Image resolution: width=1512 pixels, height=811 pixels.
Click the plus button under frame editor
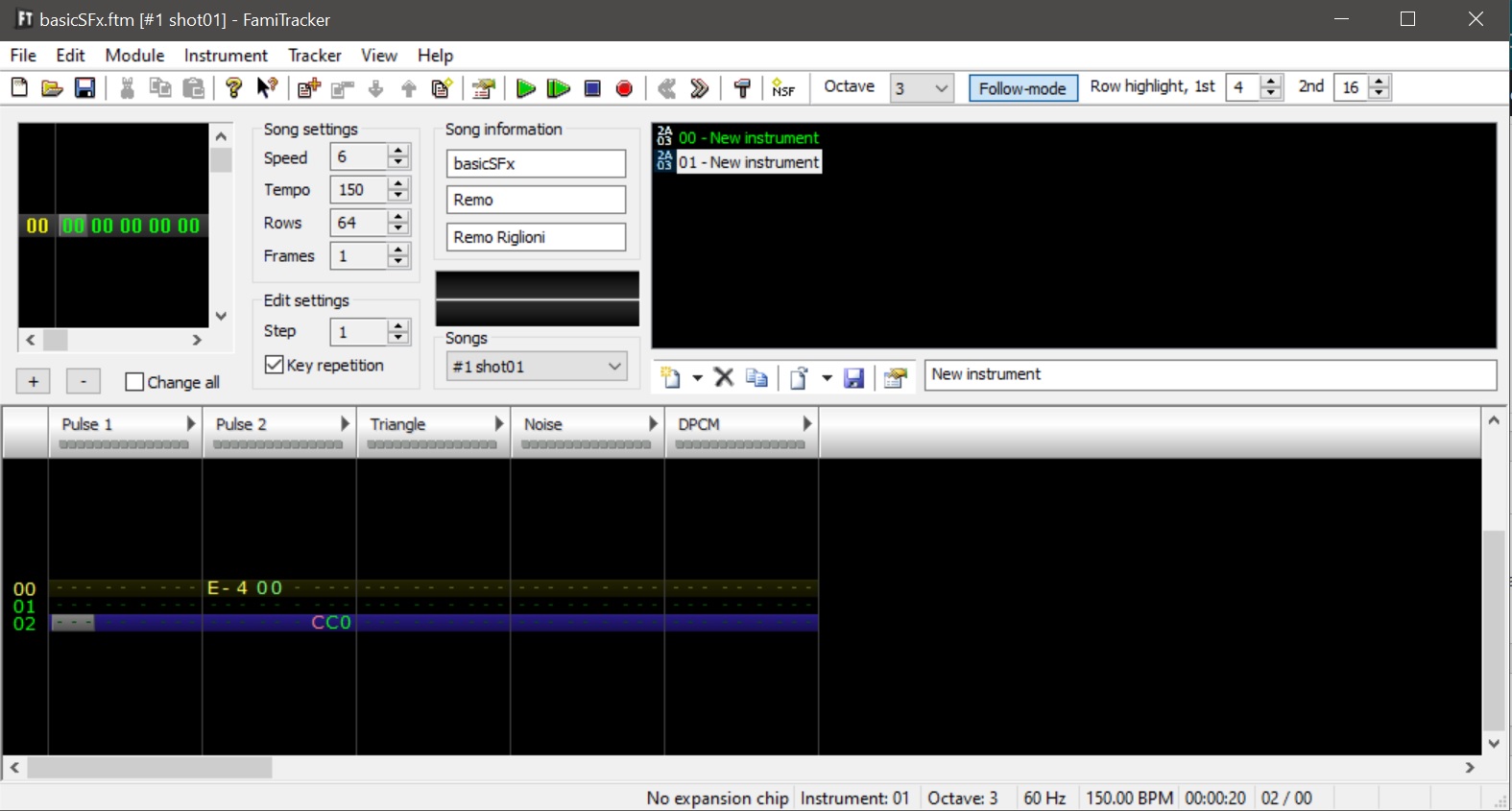(x=34, y=381)
